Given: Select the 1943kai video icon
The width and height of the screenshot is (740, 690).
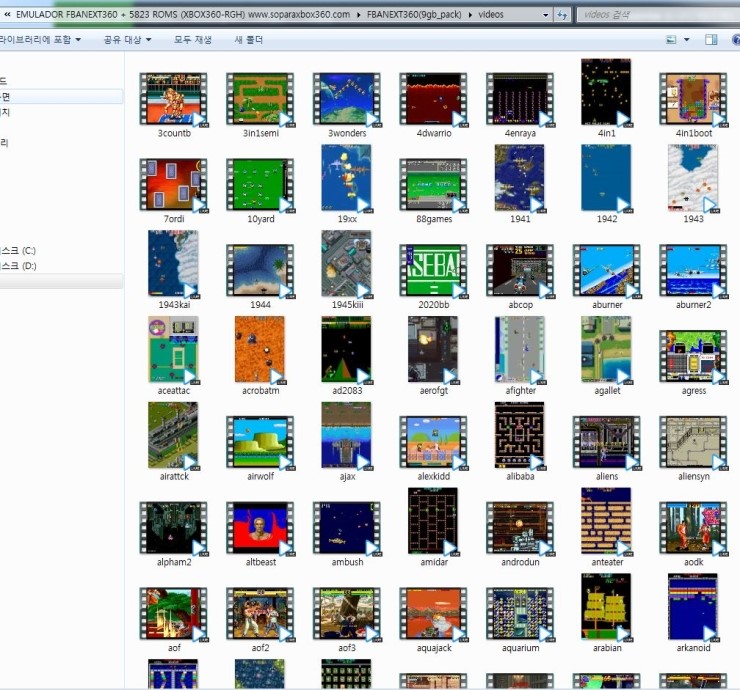Looking at the screenshot, I should (174, 264).
